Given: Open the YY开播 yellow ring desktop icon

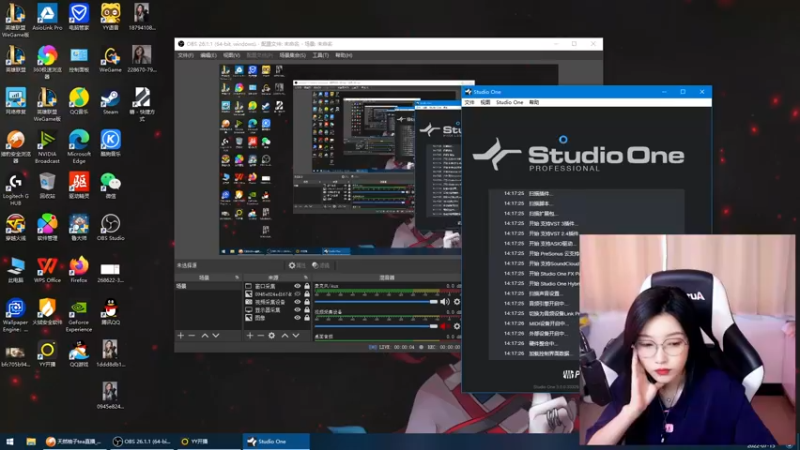Looking at the screenshot, I should point(47,354).
